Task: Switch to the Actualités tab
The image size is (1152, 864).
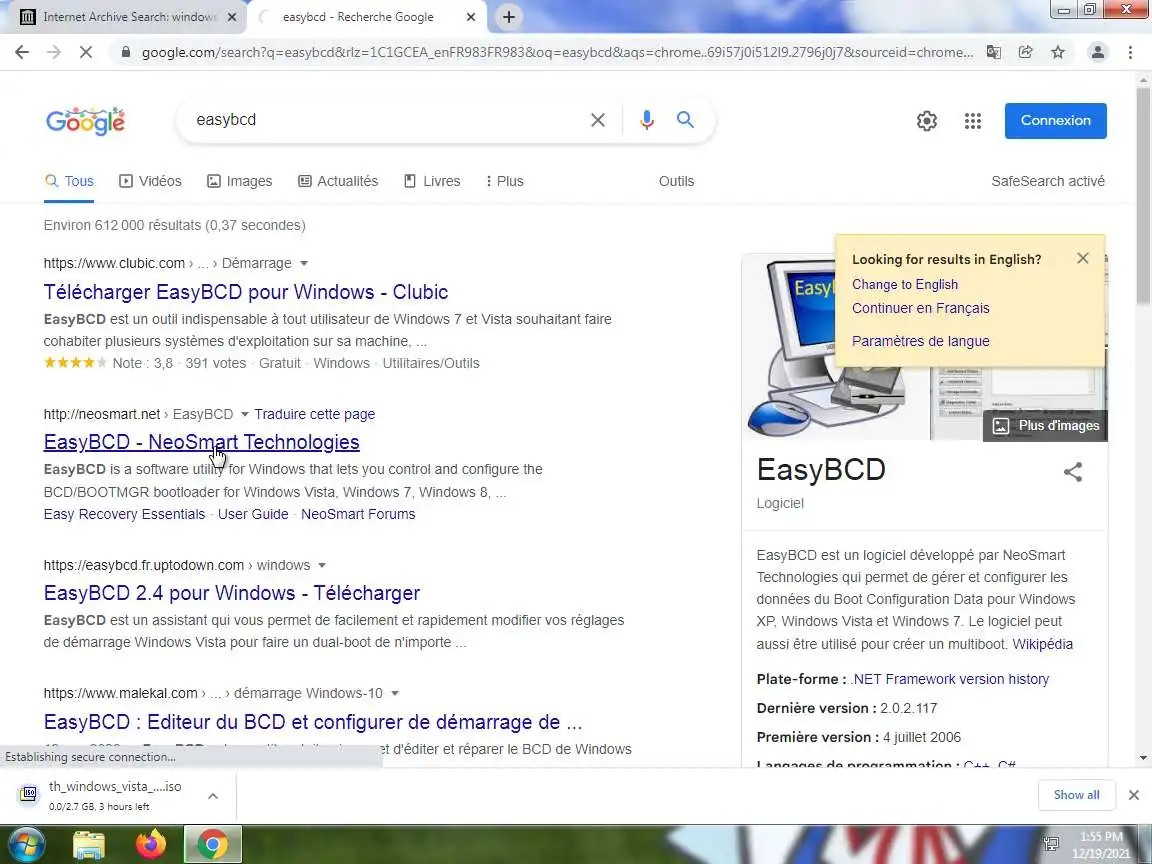Action: coord(338,181)
